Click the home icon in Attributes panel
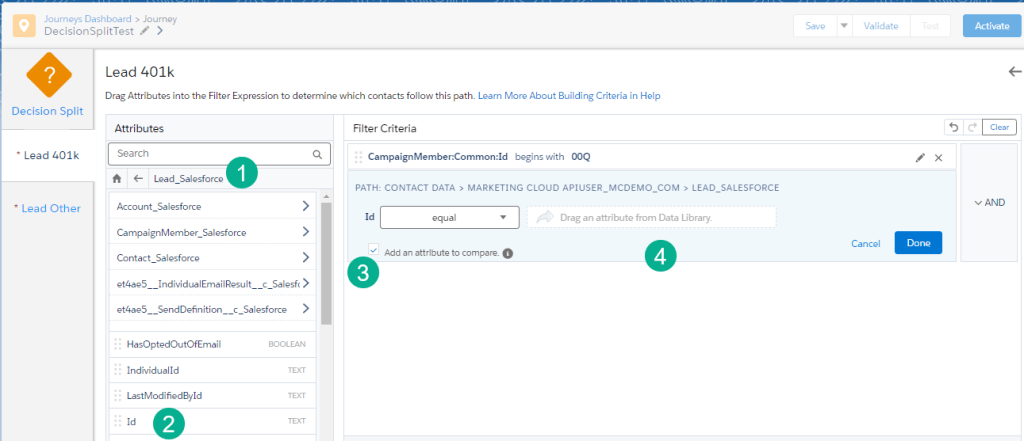 tap(117, 178)
